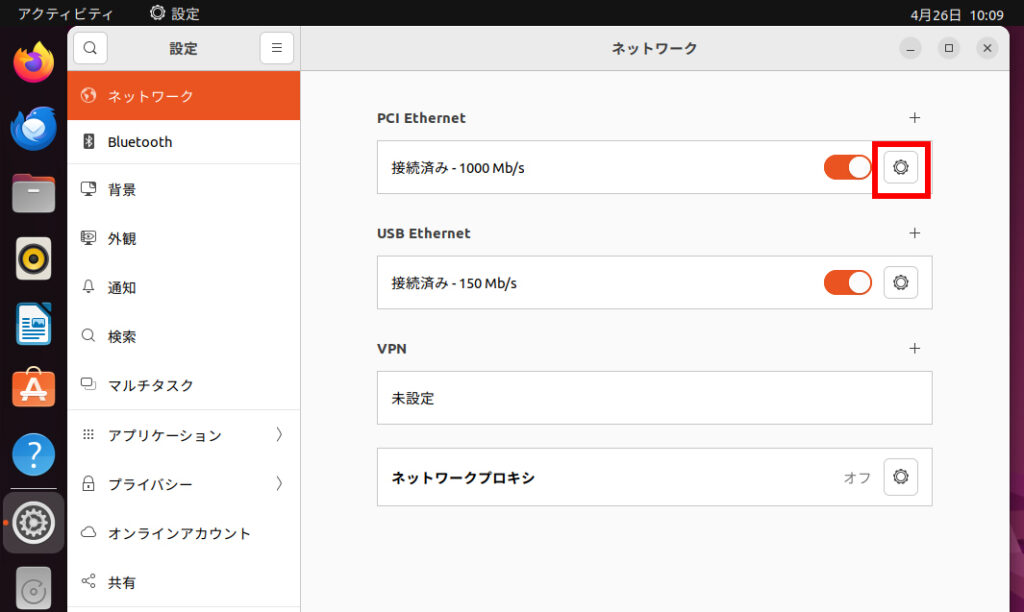Expand プライバシー submenu chevron
The image size is (1024, 612).
pos(279,483)
